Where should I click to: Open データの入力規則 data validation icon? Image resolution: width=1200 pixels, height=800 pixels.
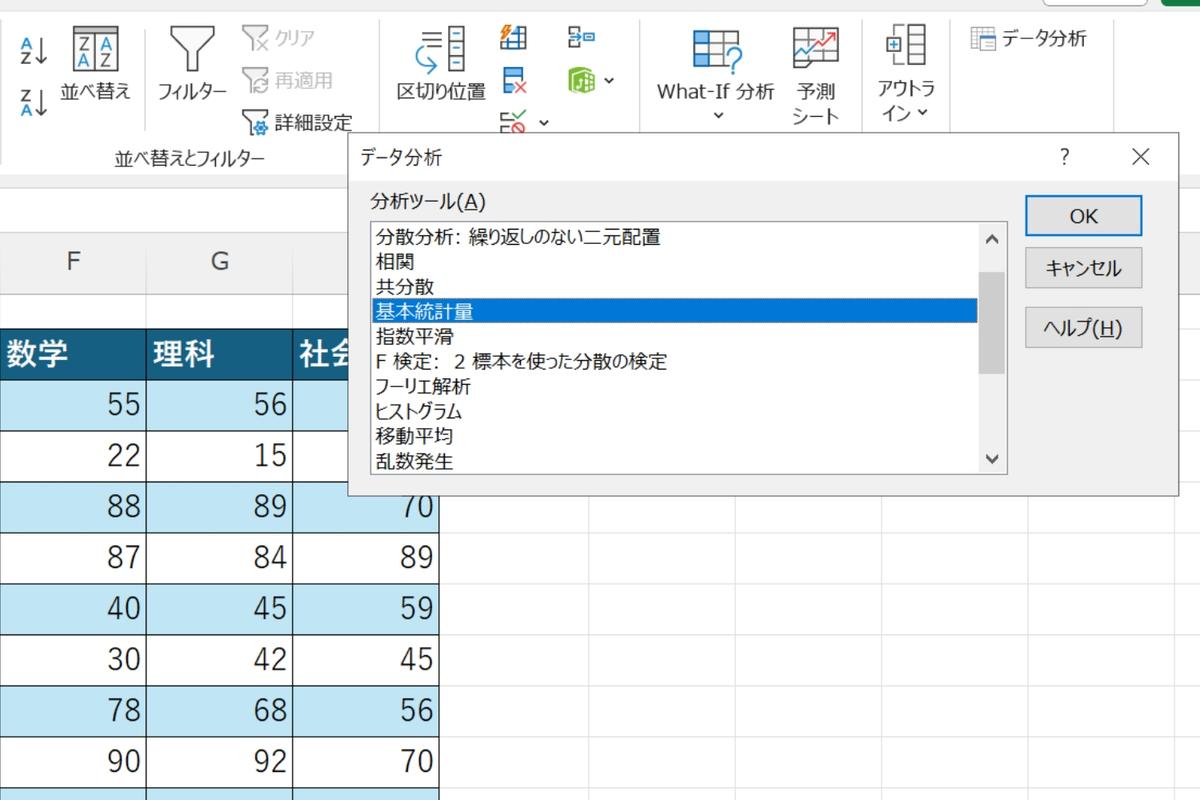pos(513,122)
